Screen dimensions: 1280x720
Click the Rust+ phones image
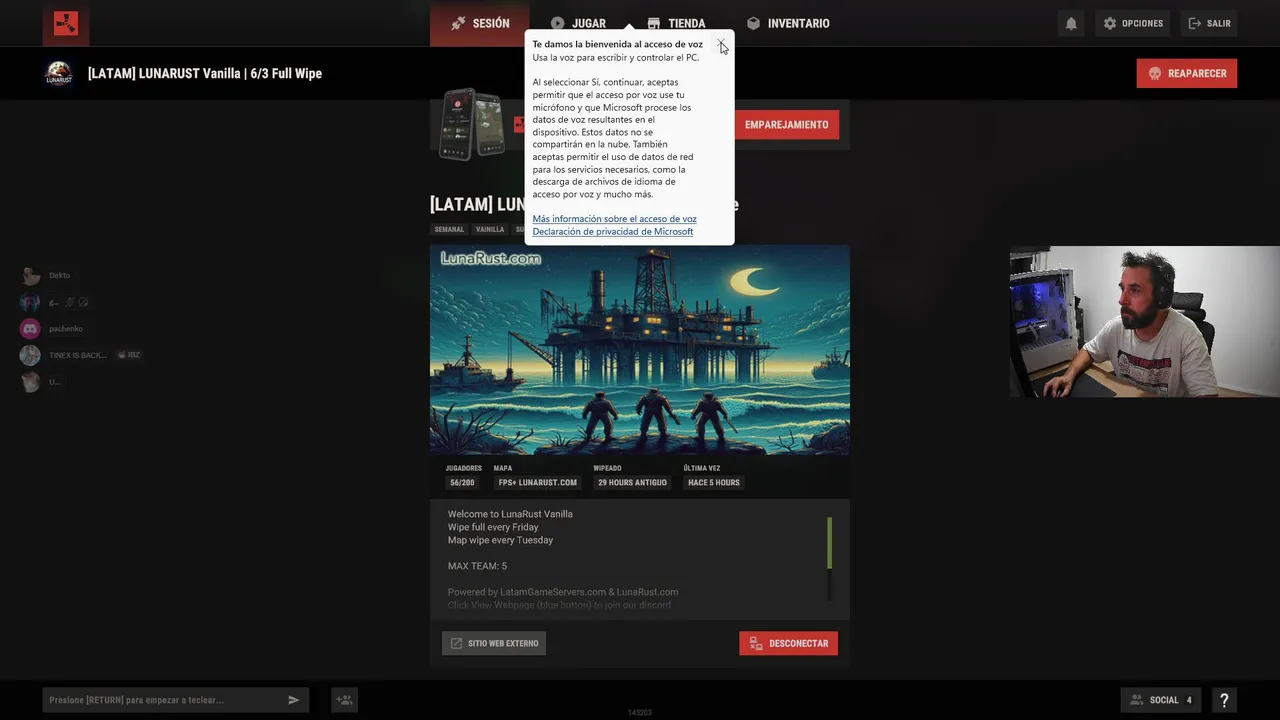pos(472,125)
